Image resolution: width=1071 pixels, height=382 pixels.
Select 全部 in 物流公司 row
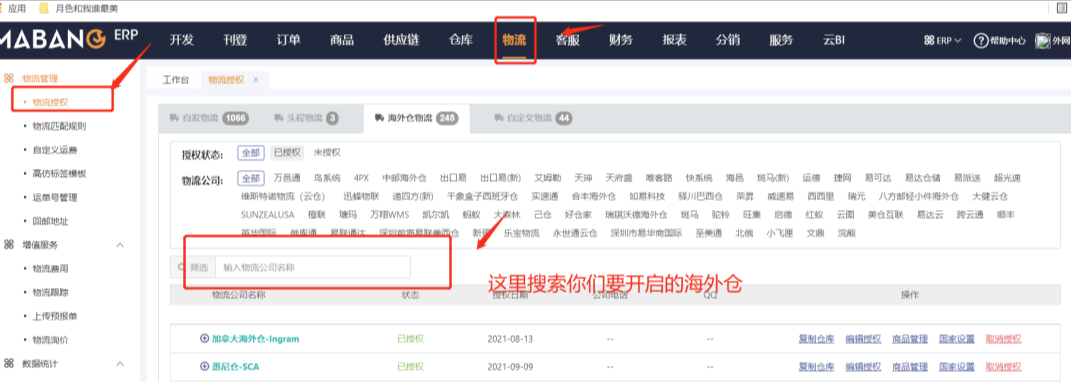(x=251, y=178)
